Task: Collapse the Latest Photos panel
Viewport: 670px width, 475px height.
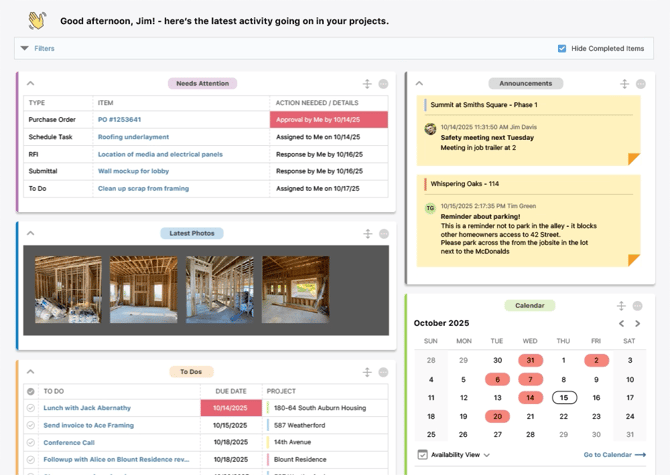Action: point(30,233)
